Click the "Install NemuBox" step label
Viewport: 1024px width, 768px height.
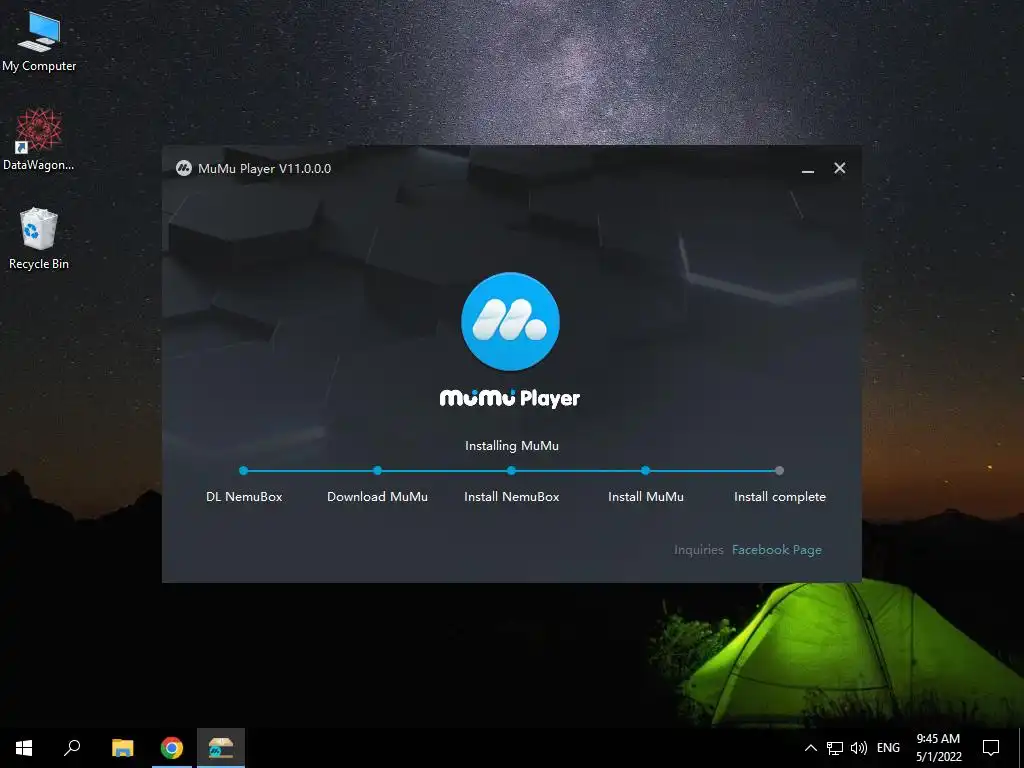coord(511,496)
